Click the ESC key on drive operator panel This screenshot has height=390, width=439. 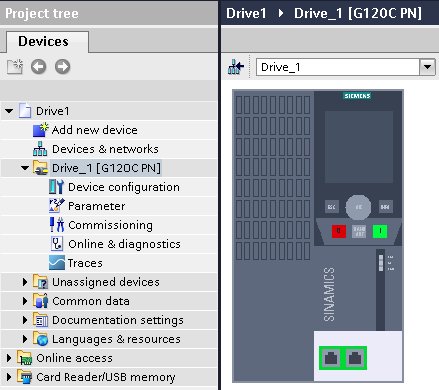click(332, 207)
